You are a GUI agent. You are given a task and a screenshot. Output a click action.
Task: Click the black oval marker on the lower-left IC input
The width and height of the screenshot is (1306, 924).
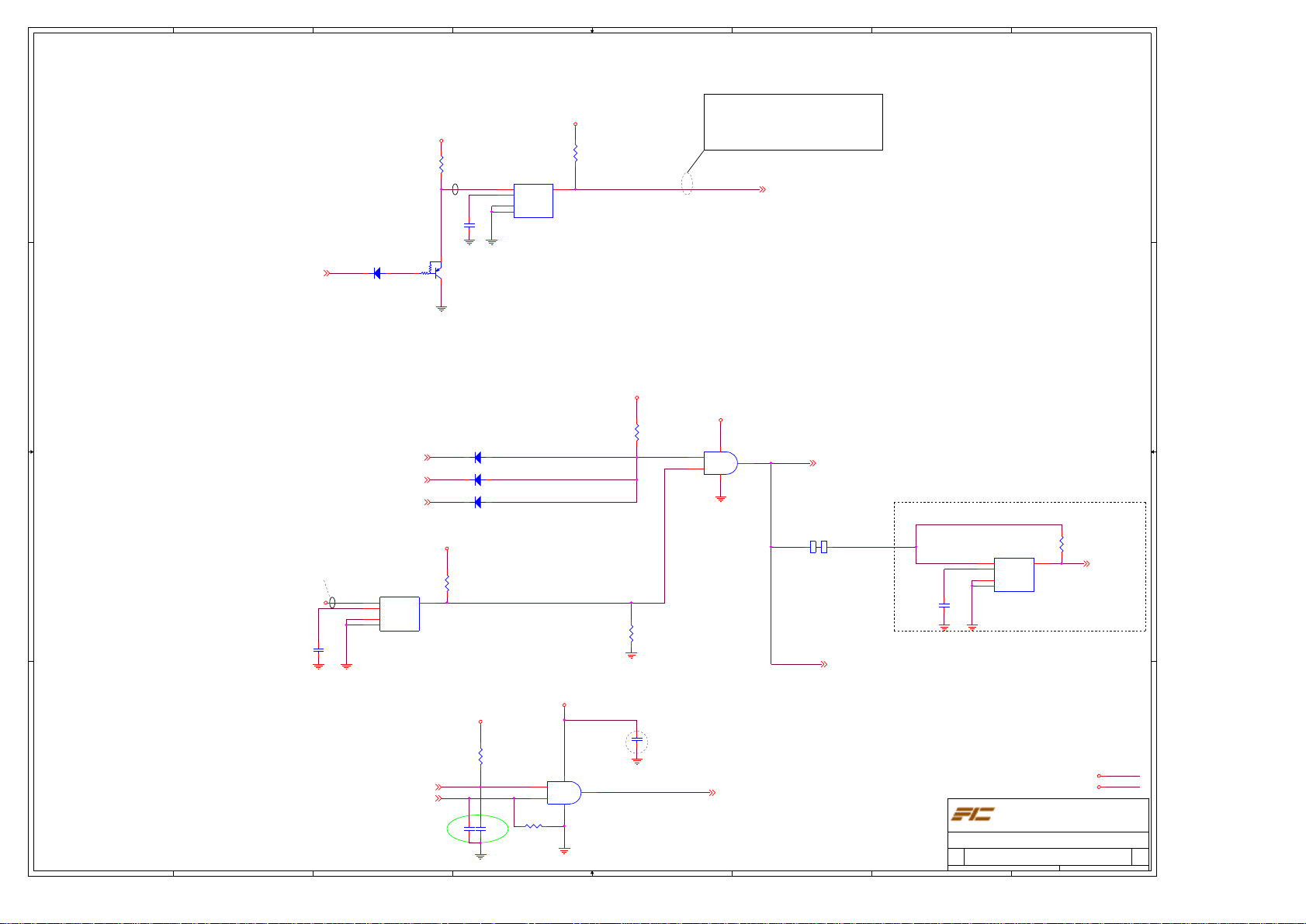click(332, 603)
